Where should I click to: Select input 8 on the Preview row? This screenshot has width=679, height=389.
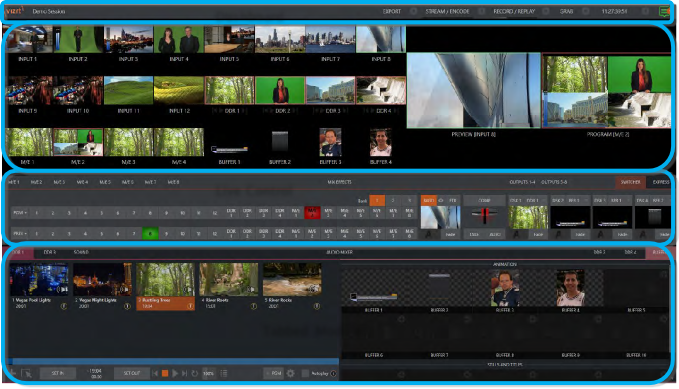(150, 233)
